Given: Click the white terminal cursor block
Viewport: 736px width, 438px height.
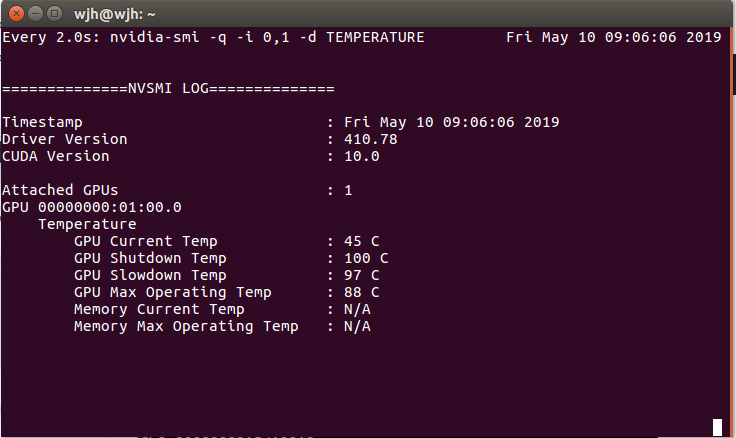Looking at the screenshot, I should (717, 427).
